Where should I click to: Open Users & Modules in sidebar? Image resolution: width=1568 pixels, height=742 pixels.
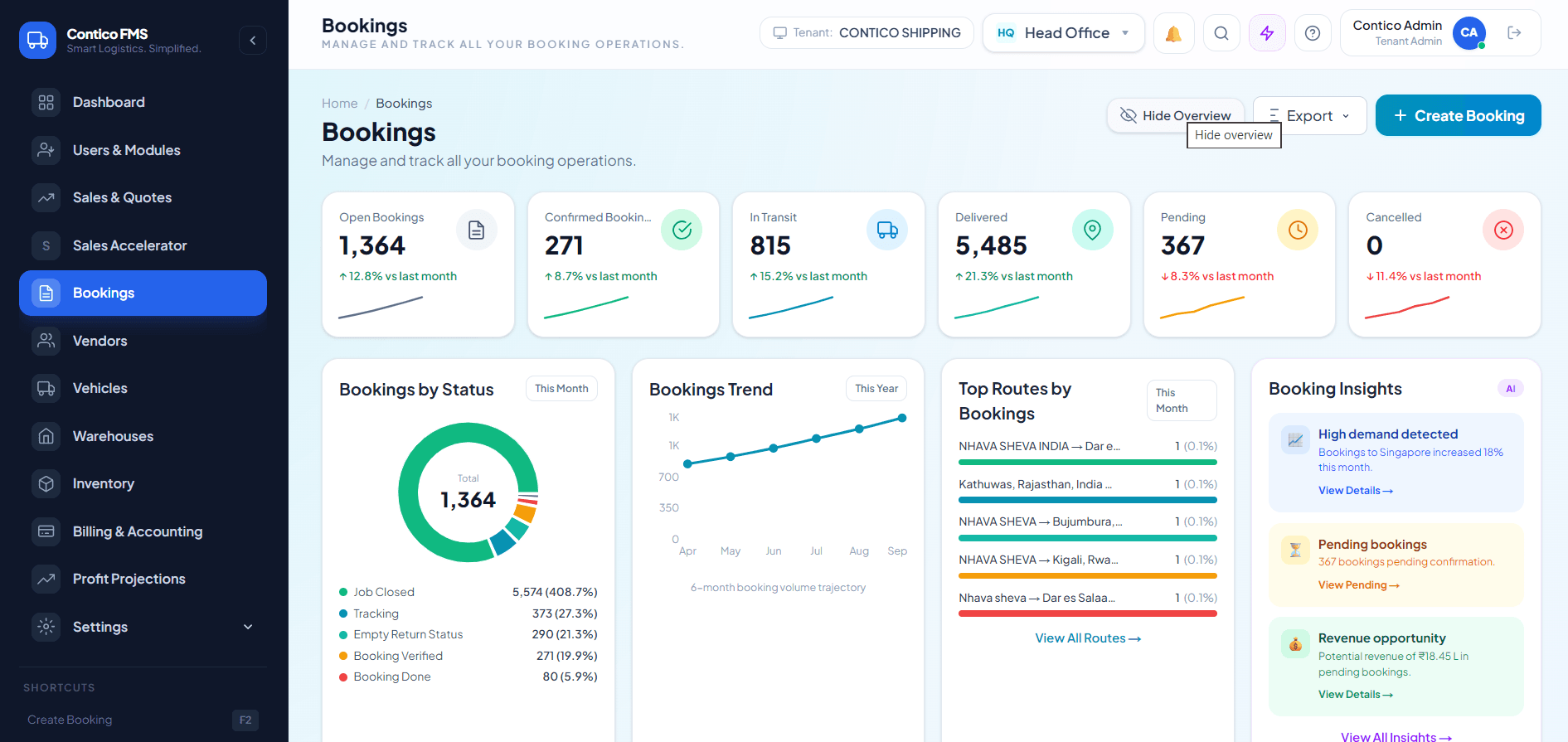[143, 150]
